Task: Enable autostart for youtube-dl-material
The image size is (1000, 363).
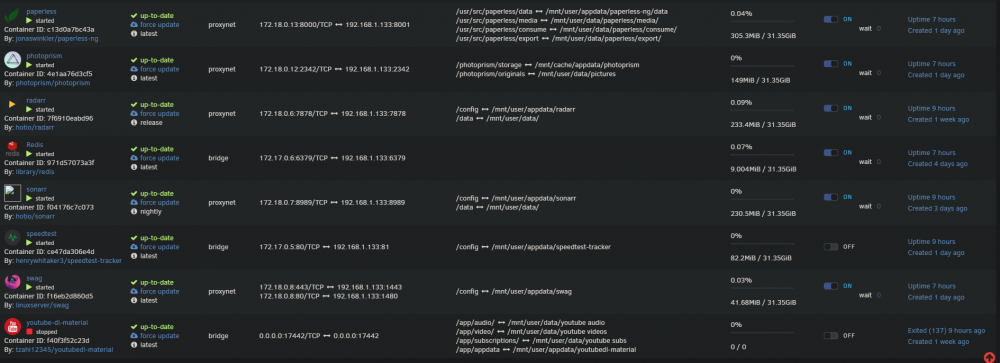Action: (830, 336)
